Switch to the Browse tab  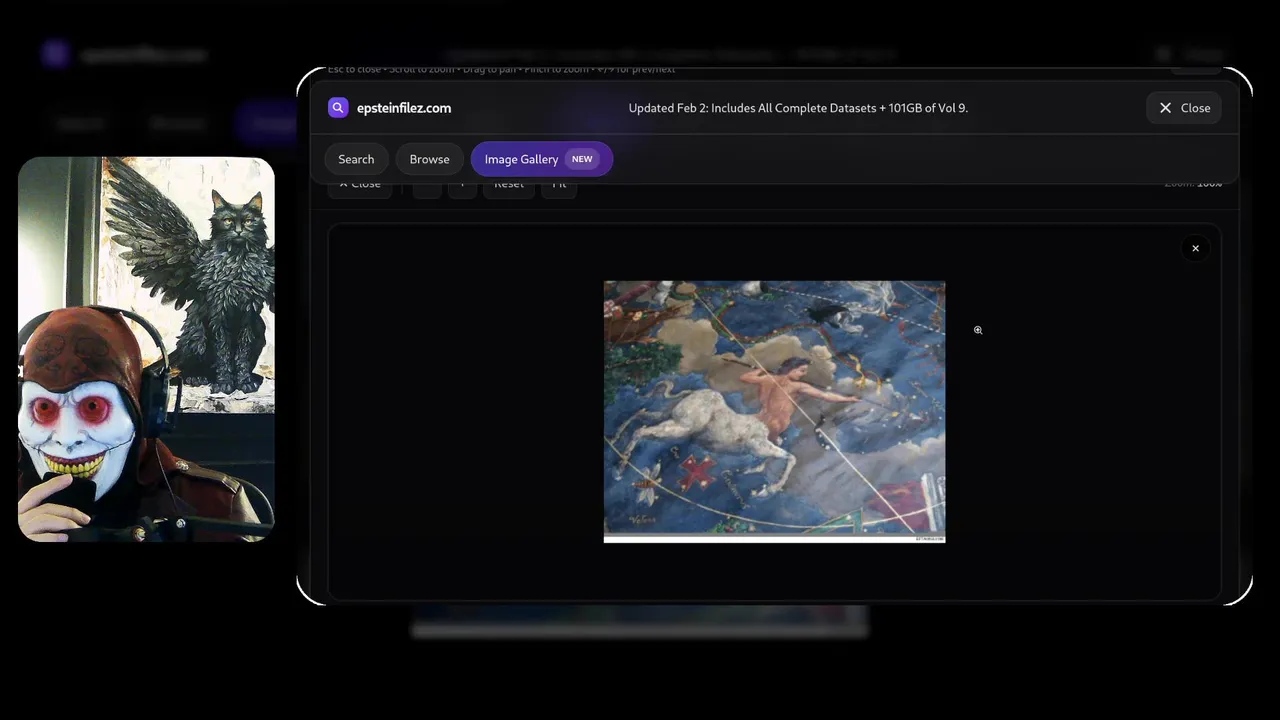click(429, 159)
